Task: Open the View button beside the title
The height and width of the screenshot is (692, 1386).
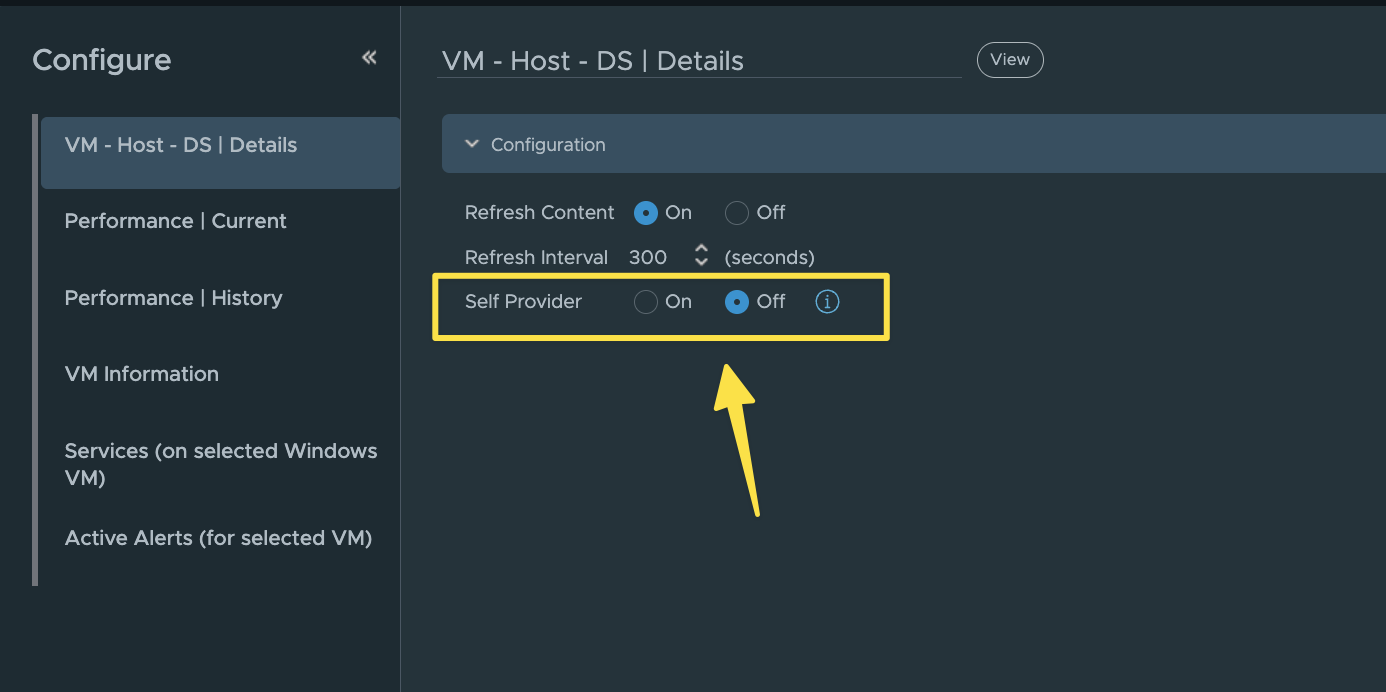Action: click(1010, 60)
